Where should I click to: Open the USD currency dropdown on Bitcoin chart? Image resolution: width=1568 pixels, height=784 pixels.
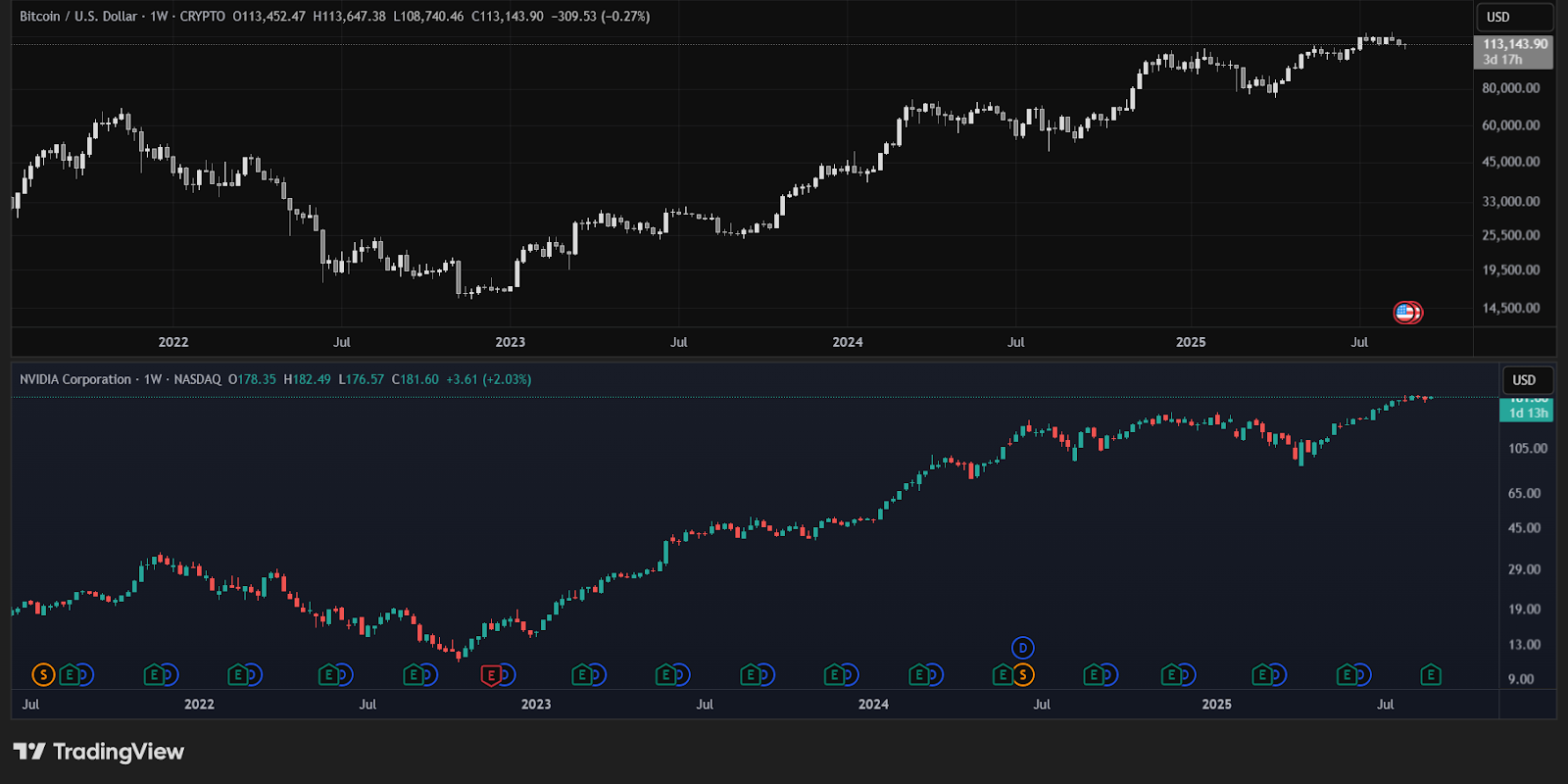point(1513,17)
